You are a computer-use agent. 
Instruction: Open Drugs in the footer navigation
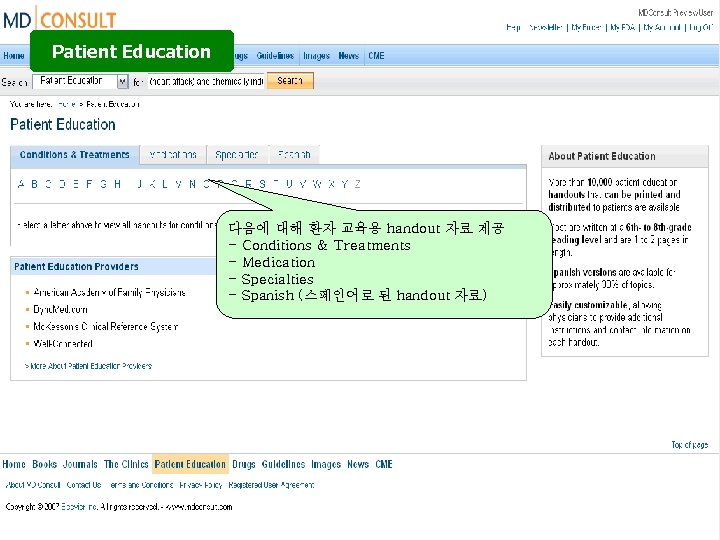click(243, 464)
